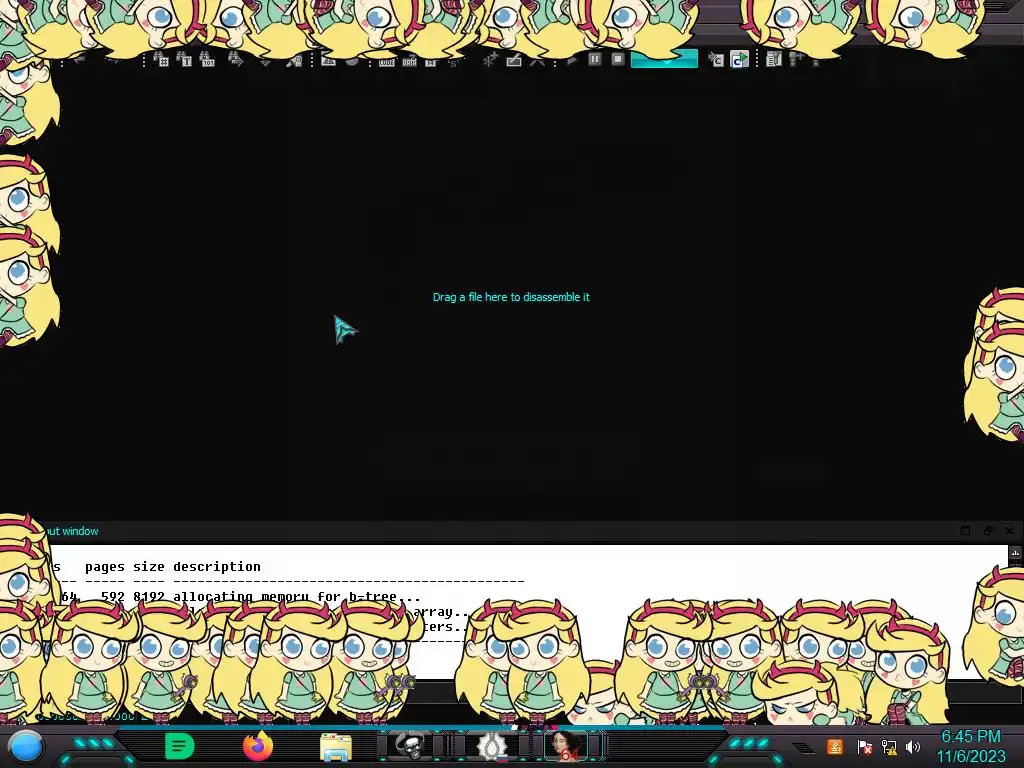Viewport: 1024px width, 768px height.
Task: Open the skull icon taskbar app
Action: pos(411,746)
